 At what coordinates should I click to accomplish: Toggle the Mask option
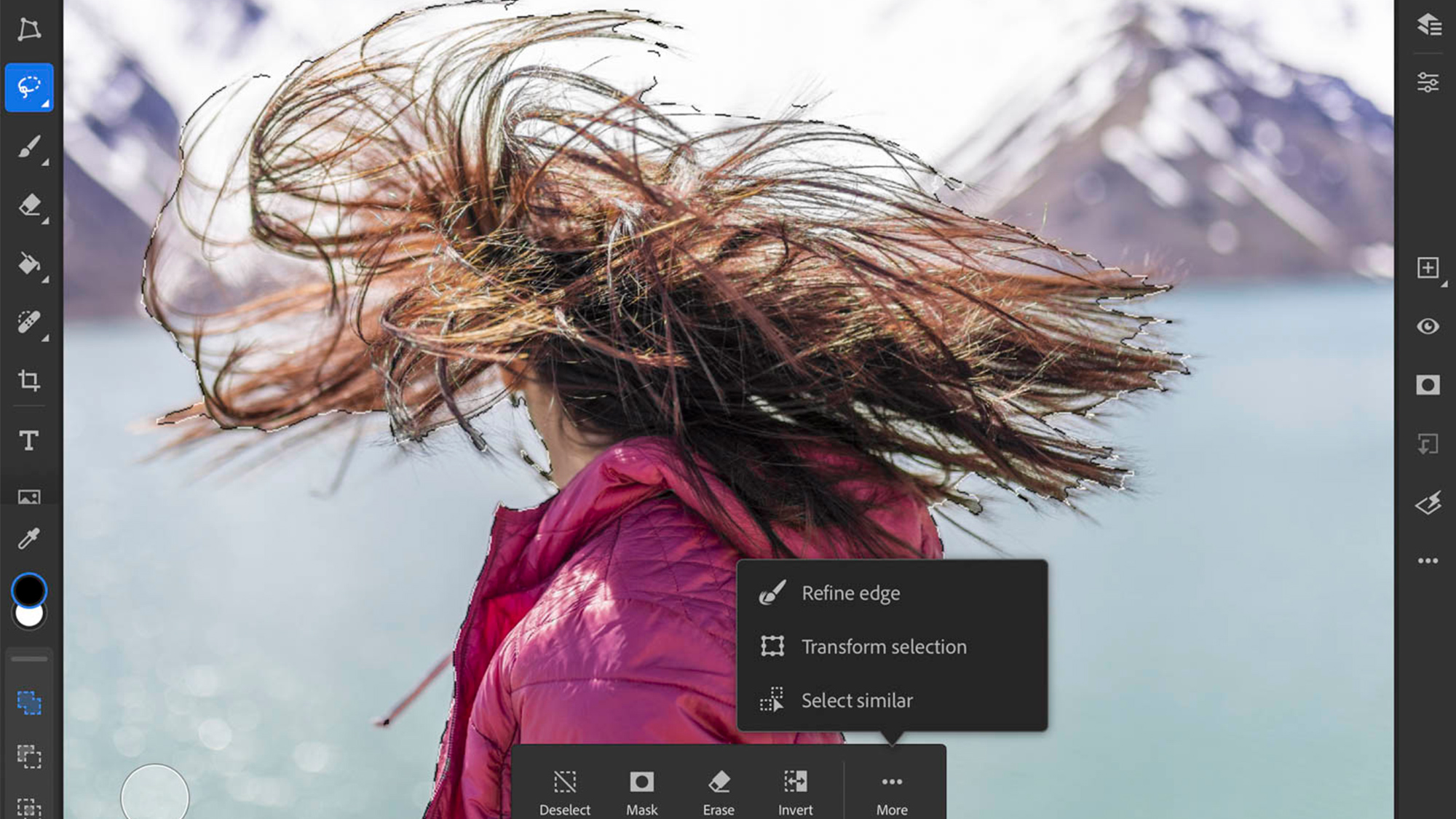coord(640,790)
